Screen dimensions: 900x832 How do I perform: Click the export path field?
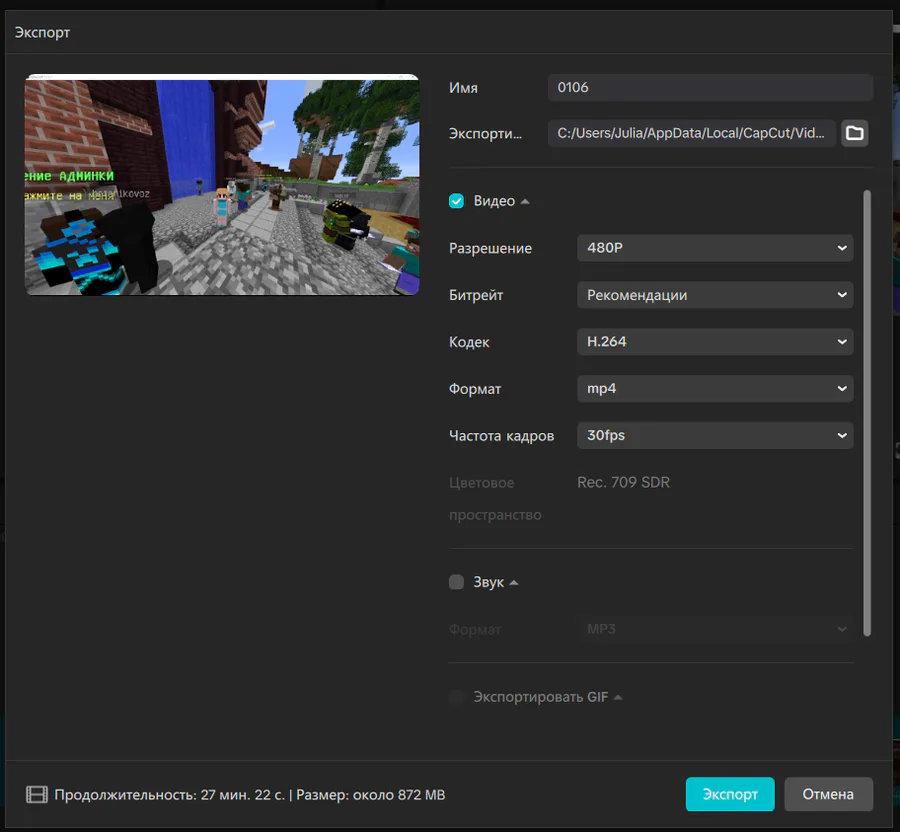(692, 133)
